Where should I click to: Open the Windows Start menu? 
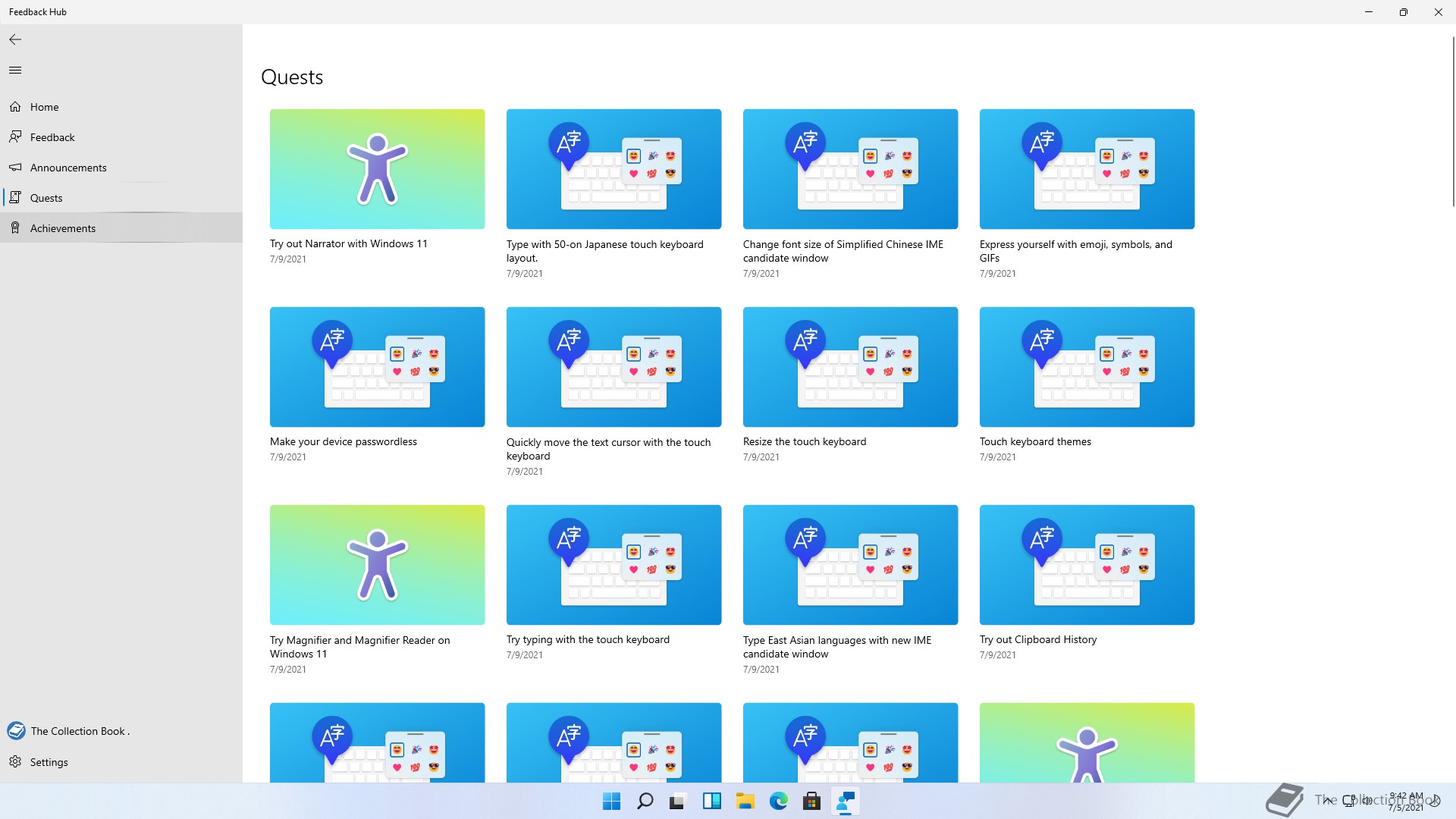(611, 801)
